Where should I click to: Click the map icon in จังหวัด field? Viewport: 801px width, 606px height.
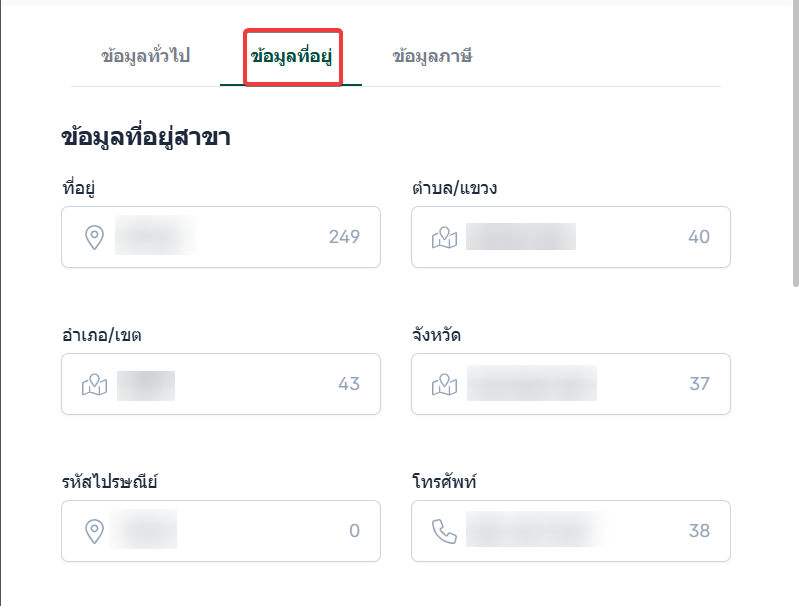point(444,384)
